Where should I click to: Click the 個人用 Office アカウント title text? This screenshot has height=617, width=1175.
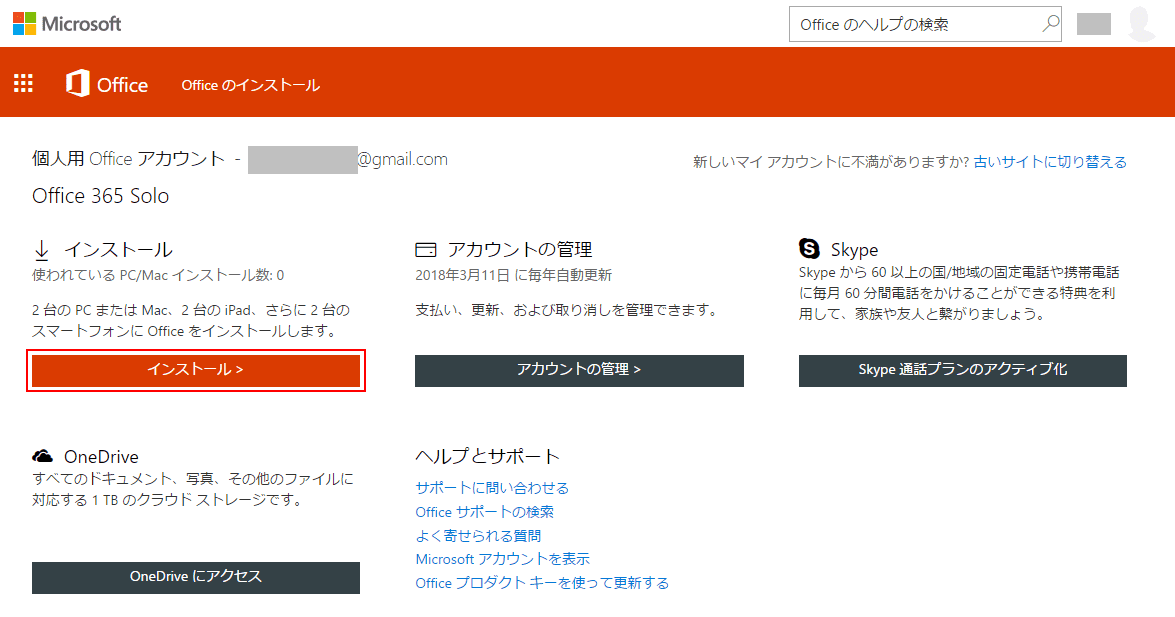tap(128, 159)
